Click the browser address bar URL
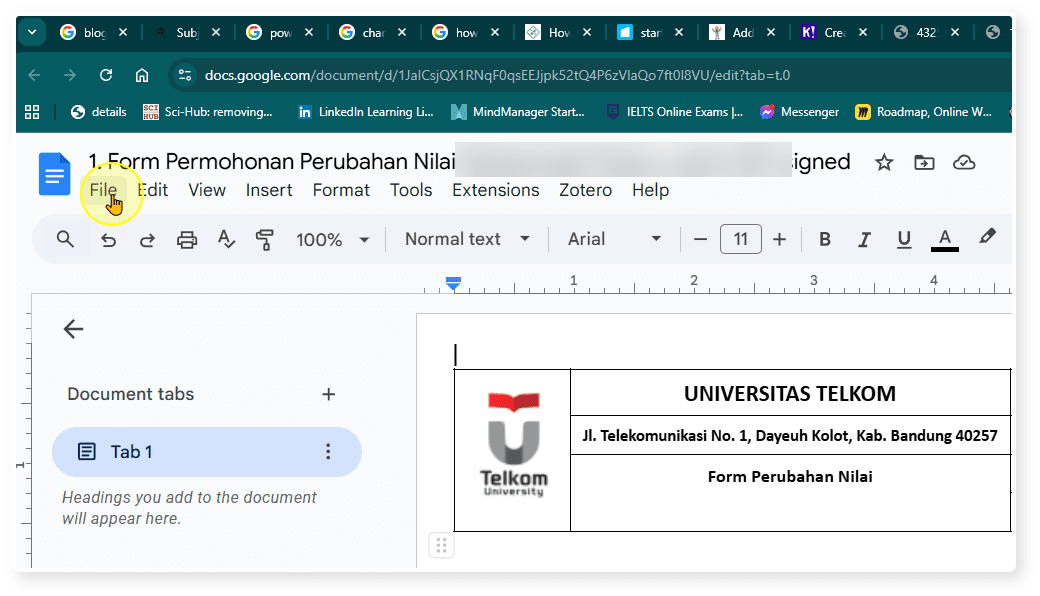Screen dimensions: 1040x596 pyautogui.click(x=497, y=76)
